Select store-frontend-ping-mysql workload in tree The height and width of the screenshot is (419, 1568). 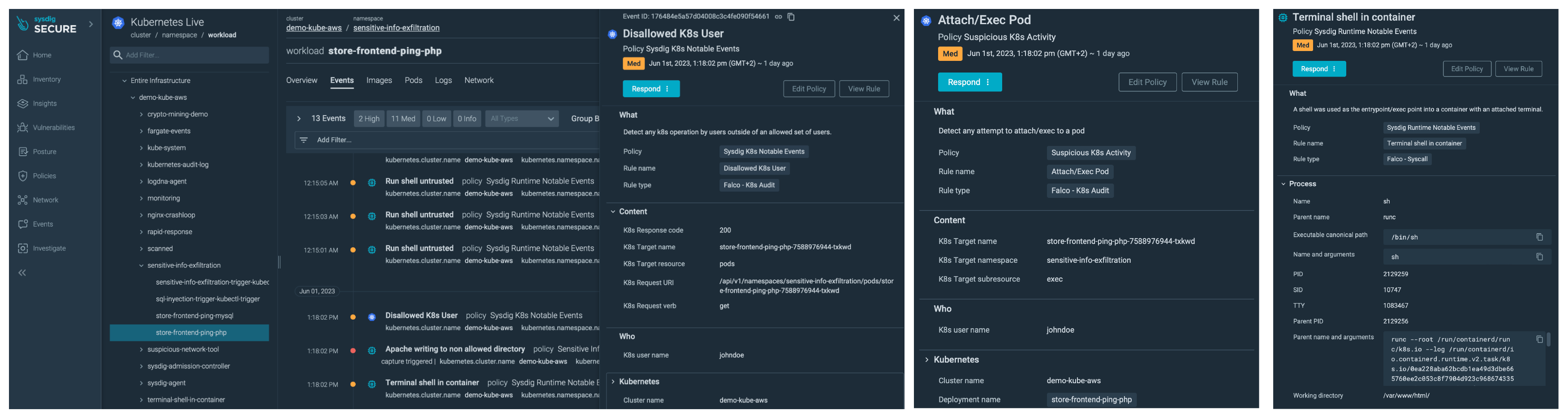click(x=194, y=316)
